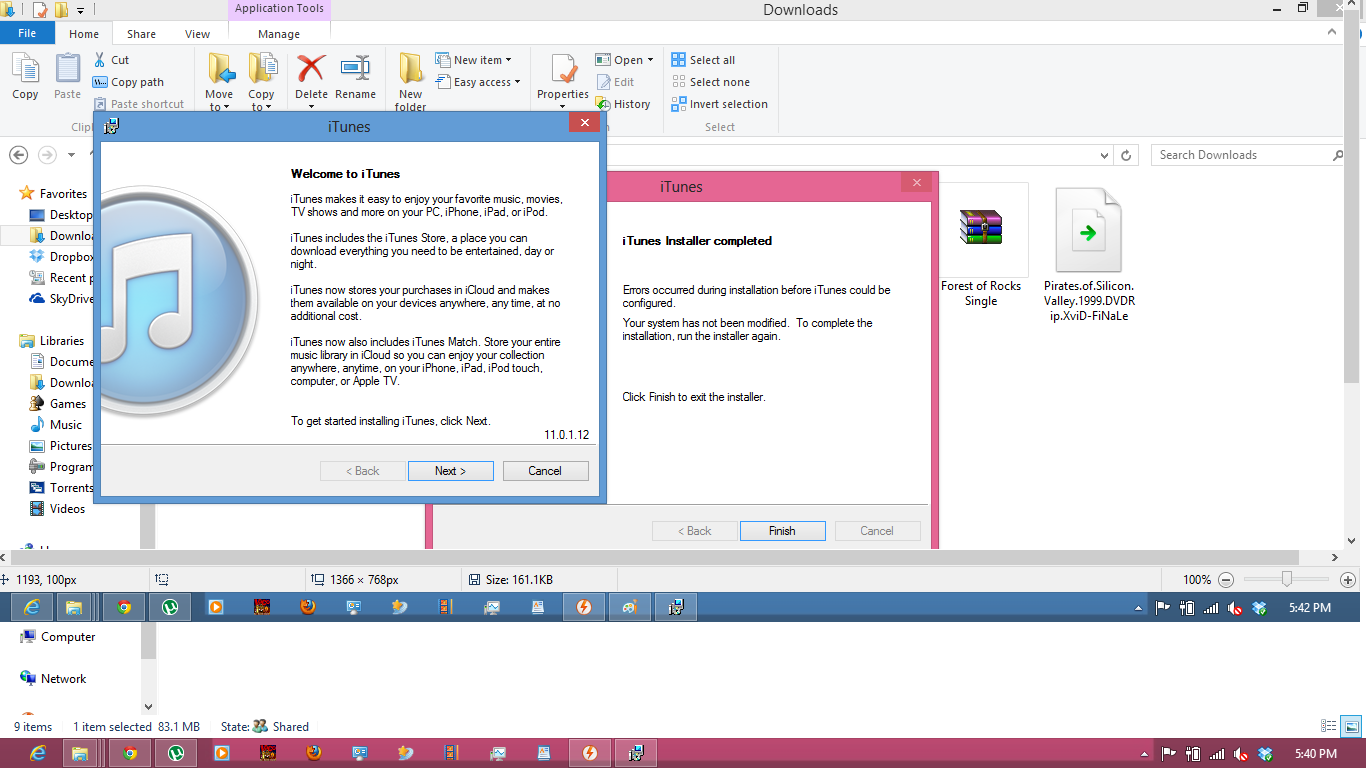Screen dimensions: 1366x768
Task: Cut the selected item using the scissors
Action: coord(111,60)
